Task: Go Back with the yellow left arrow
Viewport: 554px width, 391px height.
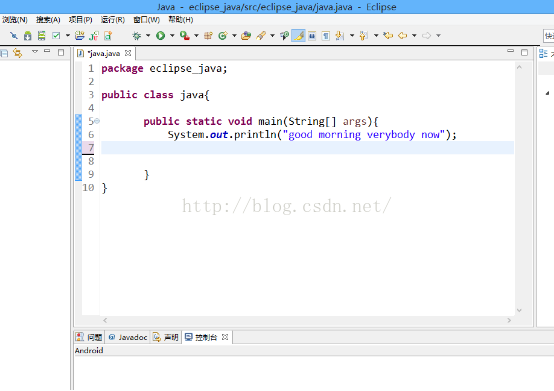Action: coord(403,36)
